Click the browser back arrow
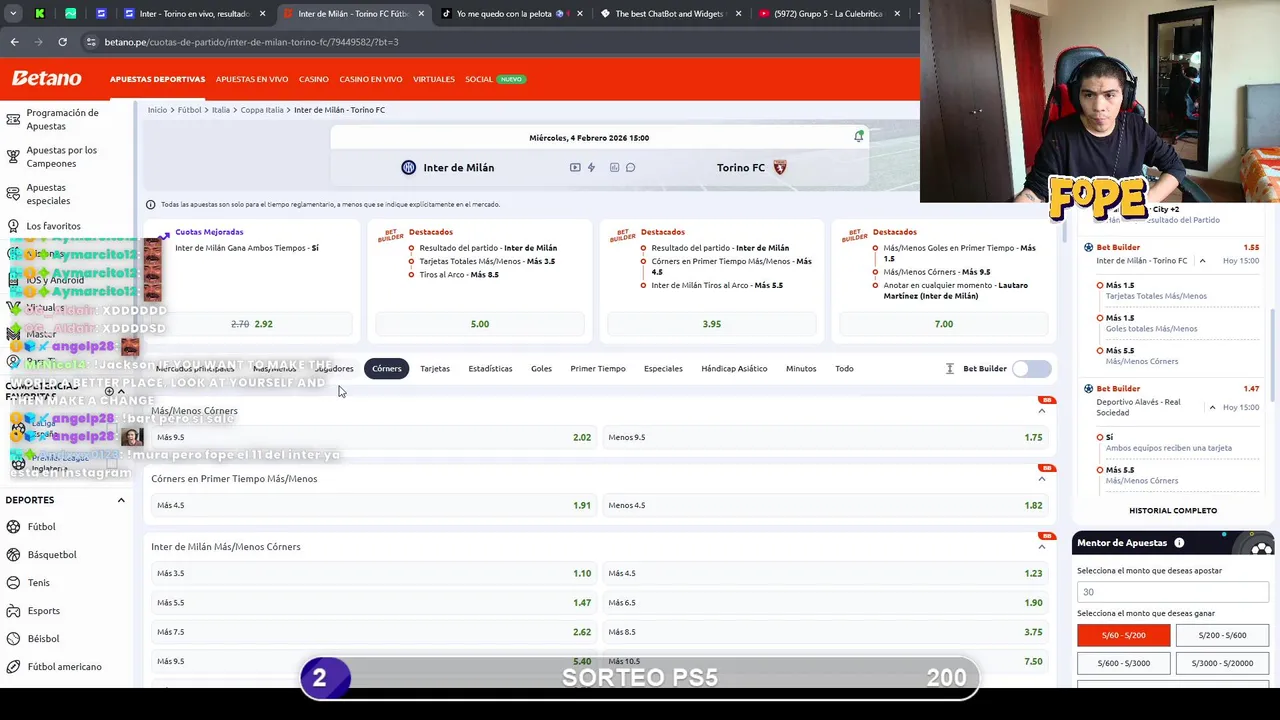The width and height of the screenshot is (1280, 720). click(14, 42)
